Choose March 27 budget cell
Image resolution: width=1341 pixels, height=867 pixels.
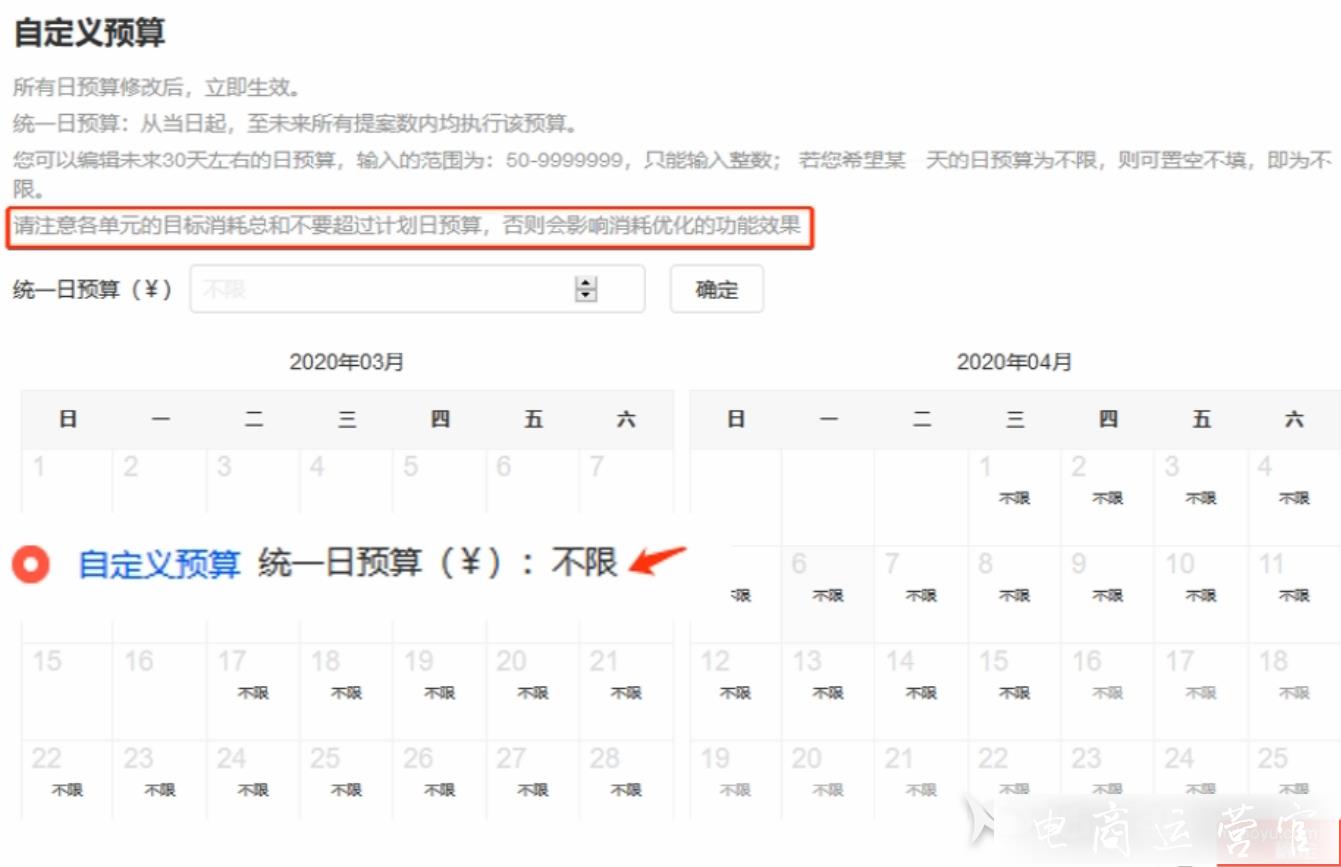[x=532, y=781]
